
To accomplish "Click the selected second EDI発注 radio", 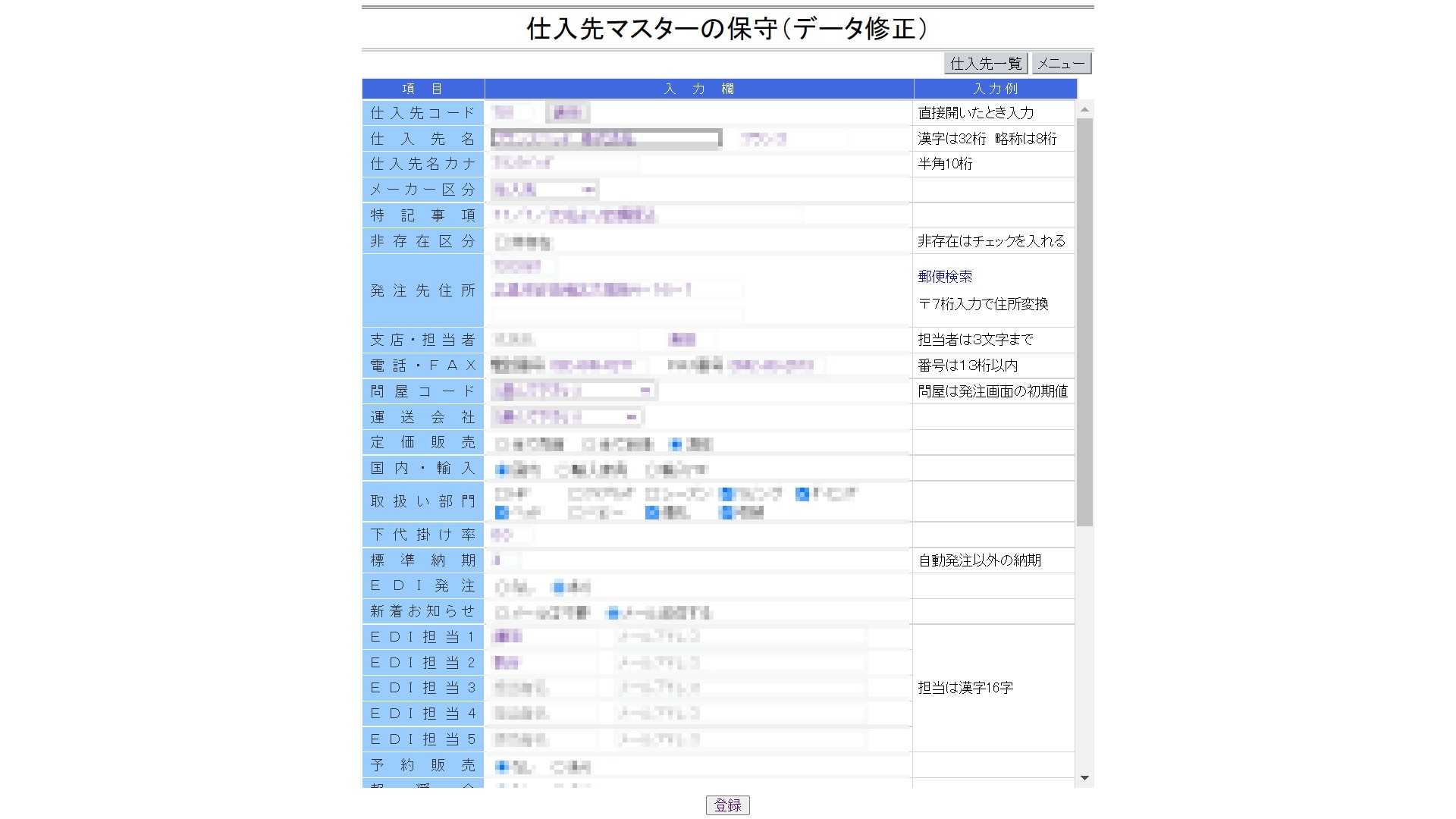I will 559,586.
